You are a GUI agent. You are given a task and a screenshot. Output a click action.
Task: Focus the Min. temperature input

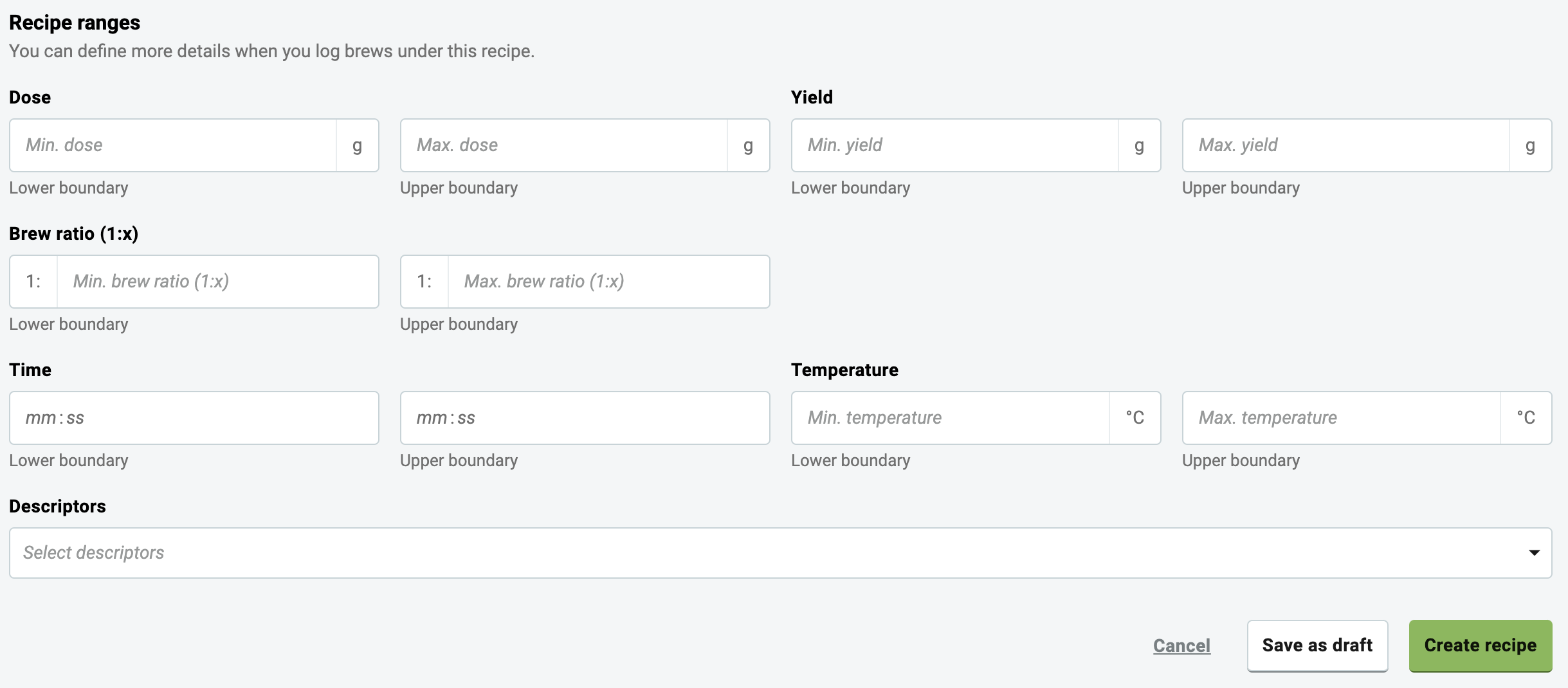[x=951, y=418]
